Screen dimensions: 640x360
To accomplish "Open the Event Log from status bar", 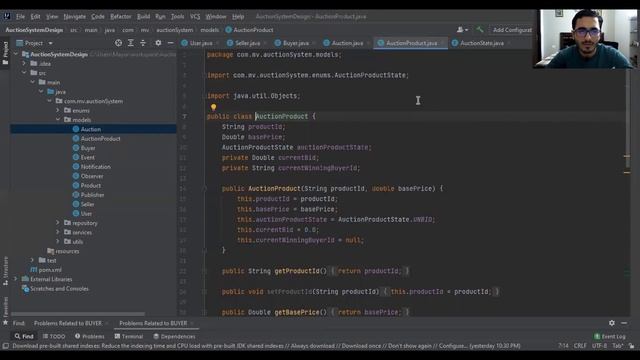I will point(610,336).
